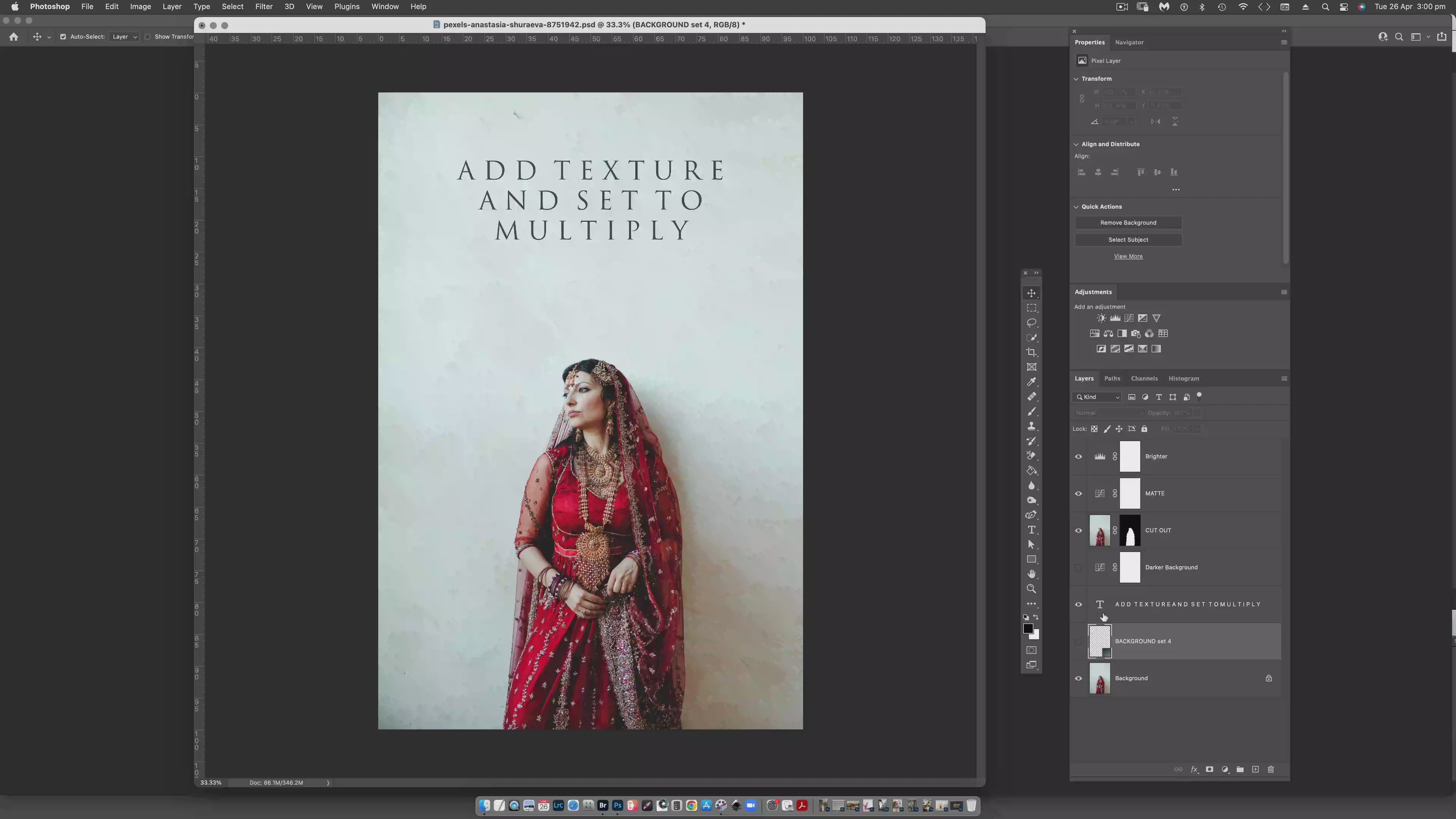The image size is (1456, 819).
Task: Collapse the Quick Actions section
Action: point(1076,207)
